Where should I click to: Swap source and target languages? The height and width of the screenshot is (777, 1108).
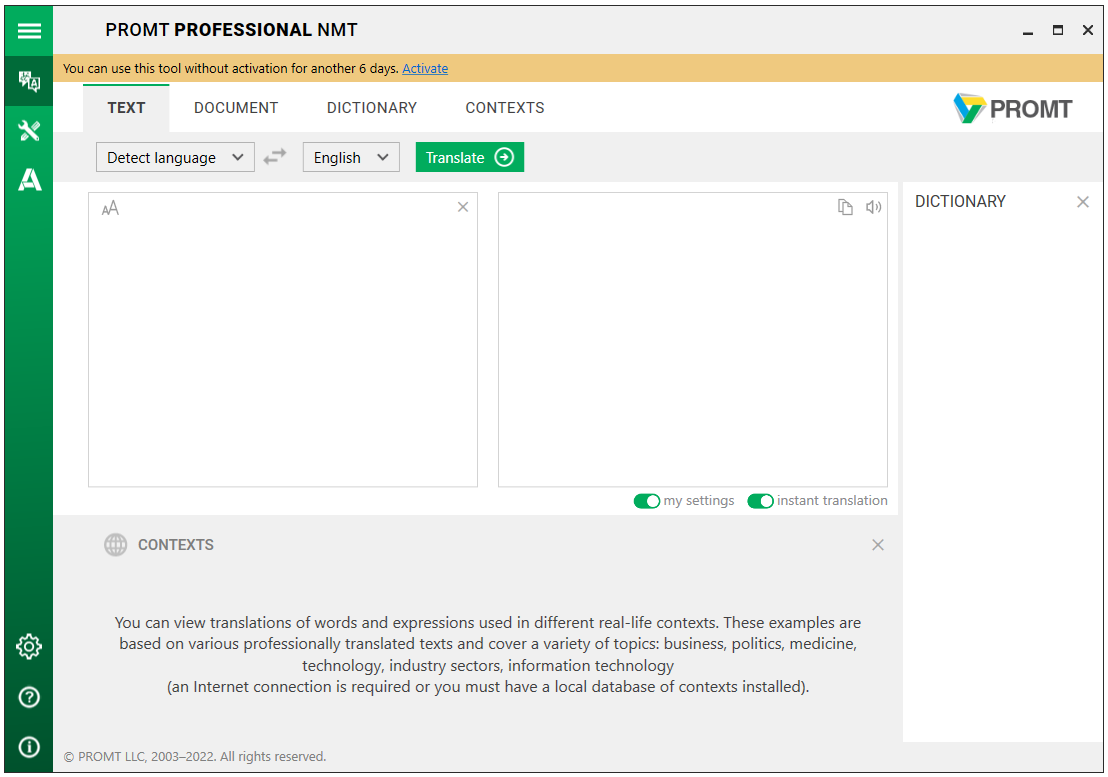coord(275,156)
